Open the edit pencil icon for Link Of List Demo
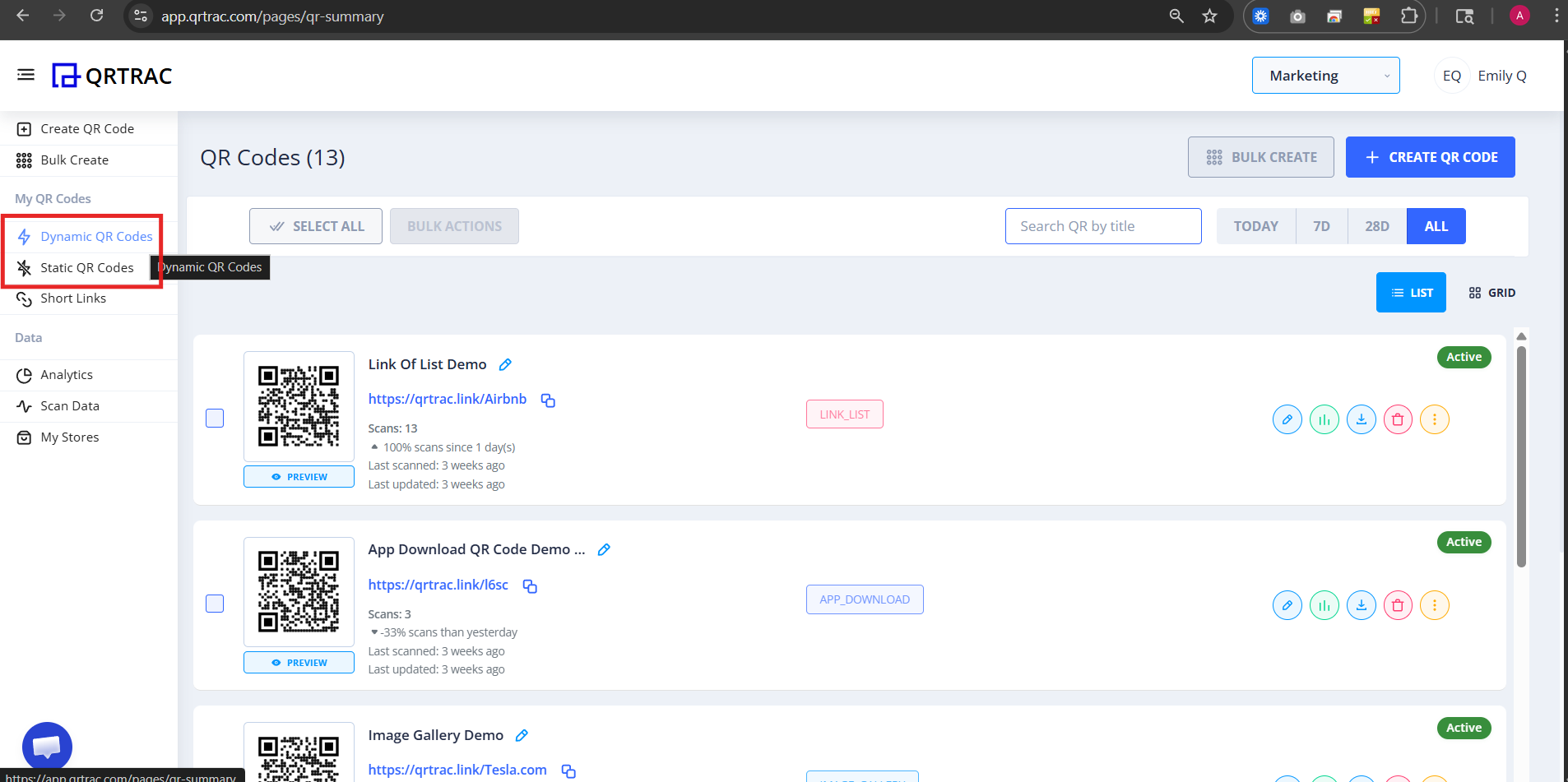The height and width of the screenshot is (782, 1568). (x=1287, y=419)
